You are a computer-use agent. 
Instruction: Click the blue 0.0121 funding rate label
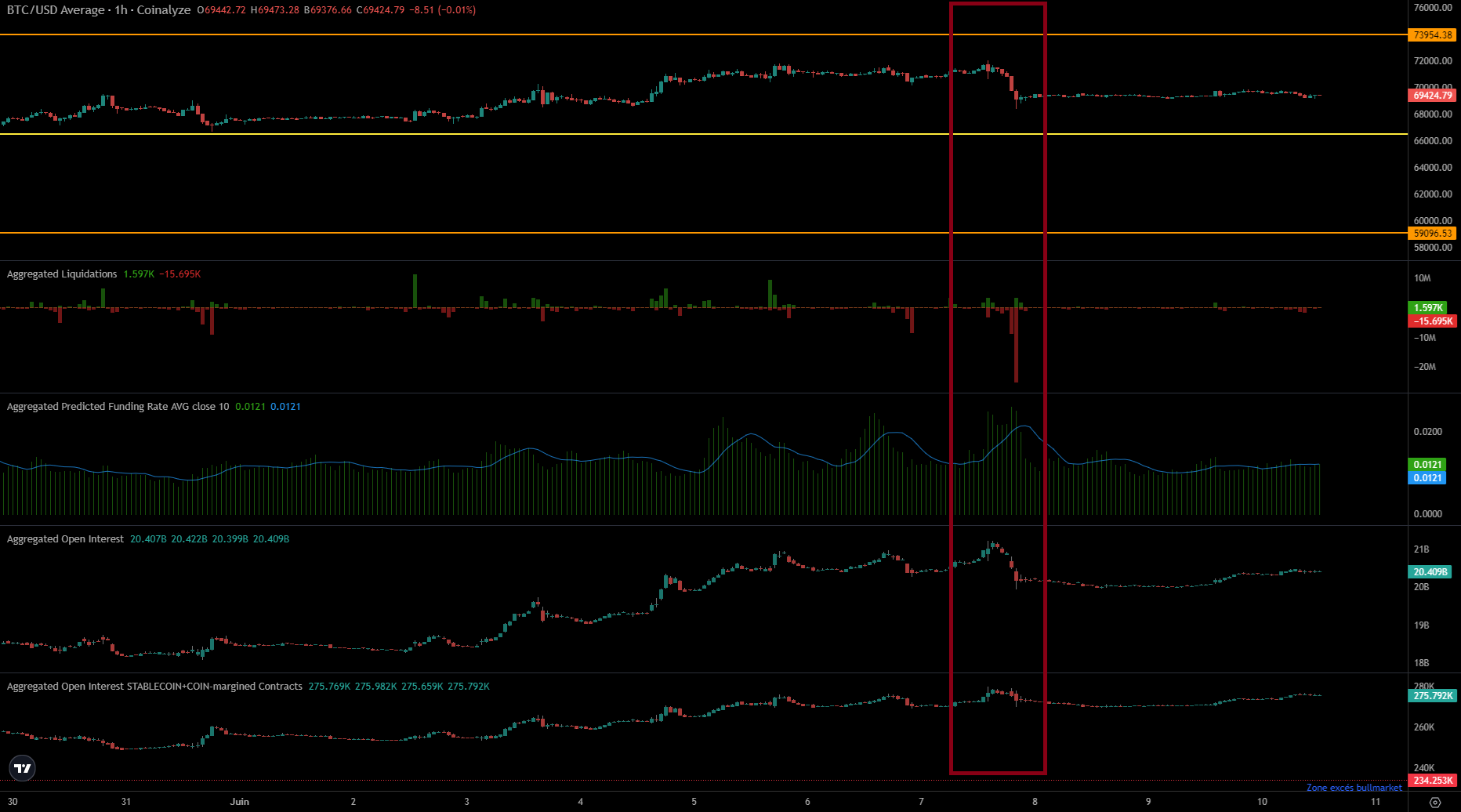pyautogui.click(x=1428, y=477)
